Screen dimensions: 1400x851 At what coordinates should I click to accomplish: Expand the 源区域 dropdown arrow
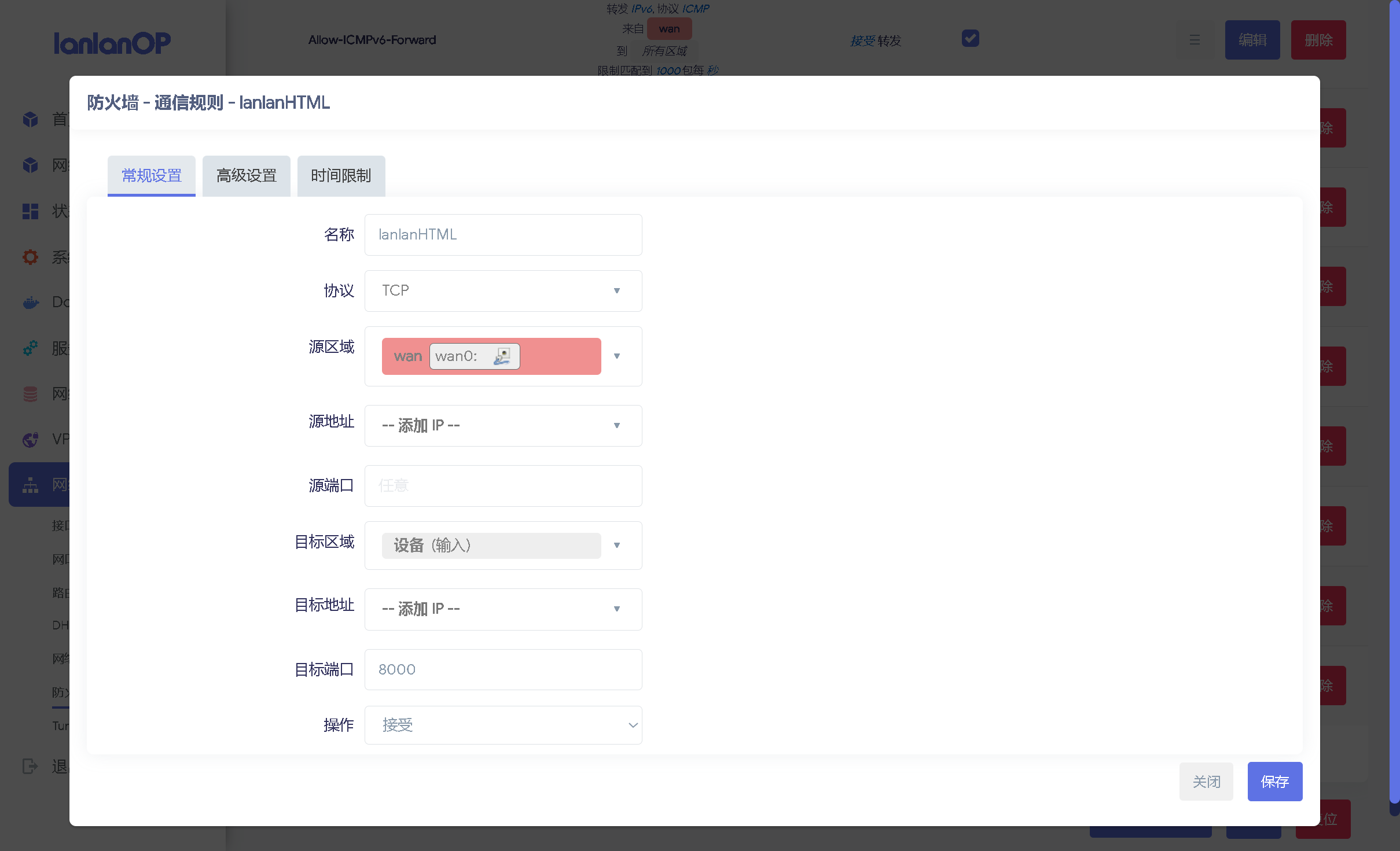(617, 356)
